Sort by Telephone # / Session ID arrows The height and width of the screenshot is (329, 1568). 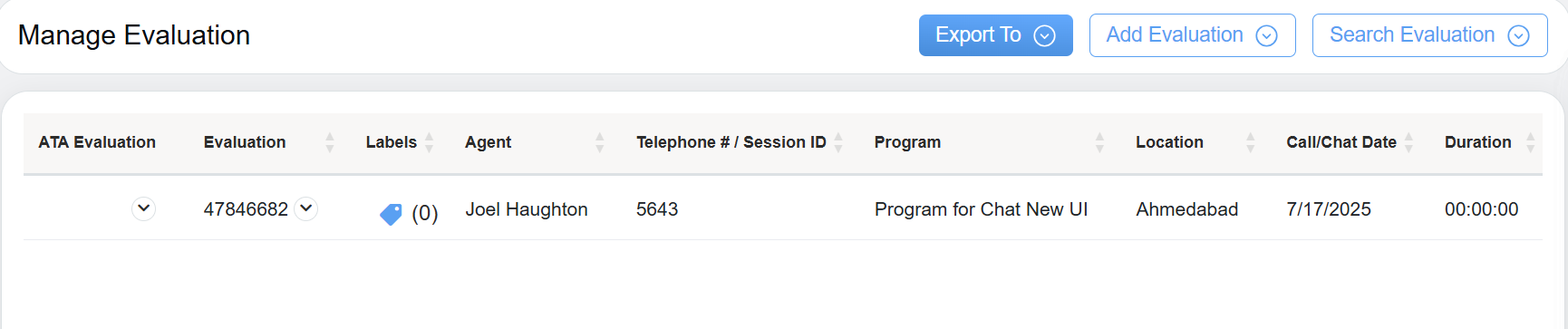coord(838,142)
